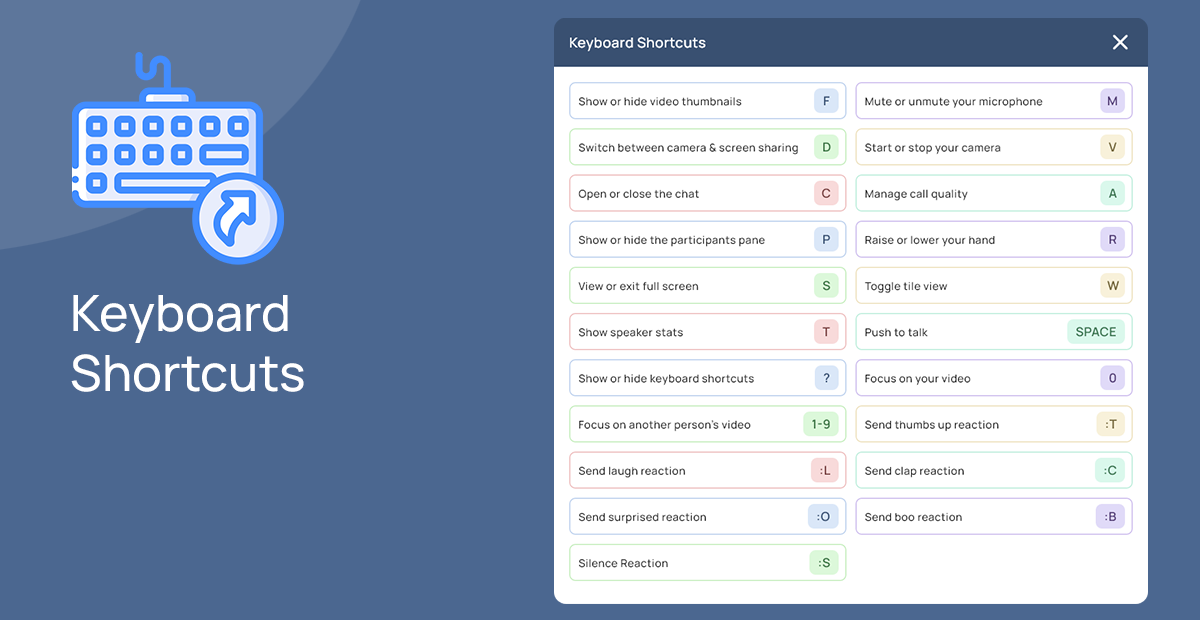Click the SPACE key badge
This screenshot has height=620, width=1200.
pos(1095,332)
